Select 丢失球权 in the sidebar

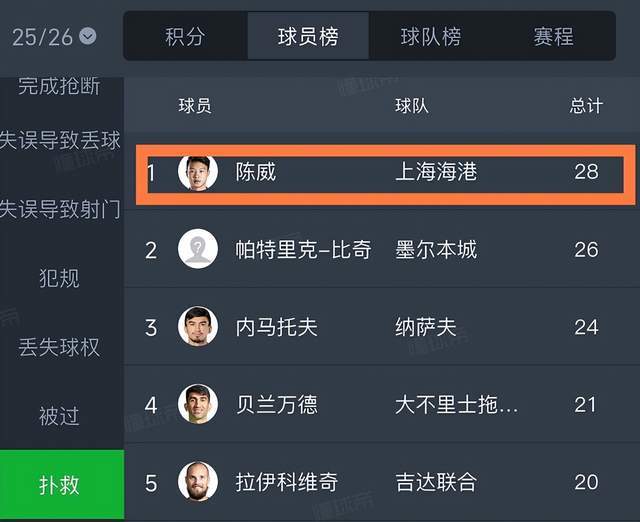(60, 347)
